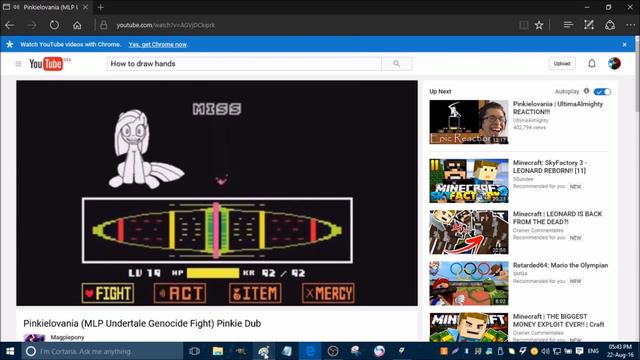The width and height of the screenshot is (640, 360).
Task: Add page to favorites with the star
Action: 539,25
